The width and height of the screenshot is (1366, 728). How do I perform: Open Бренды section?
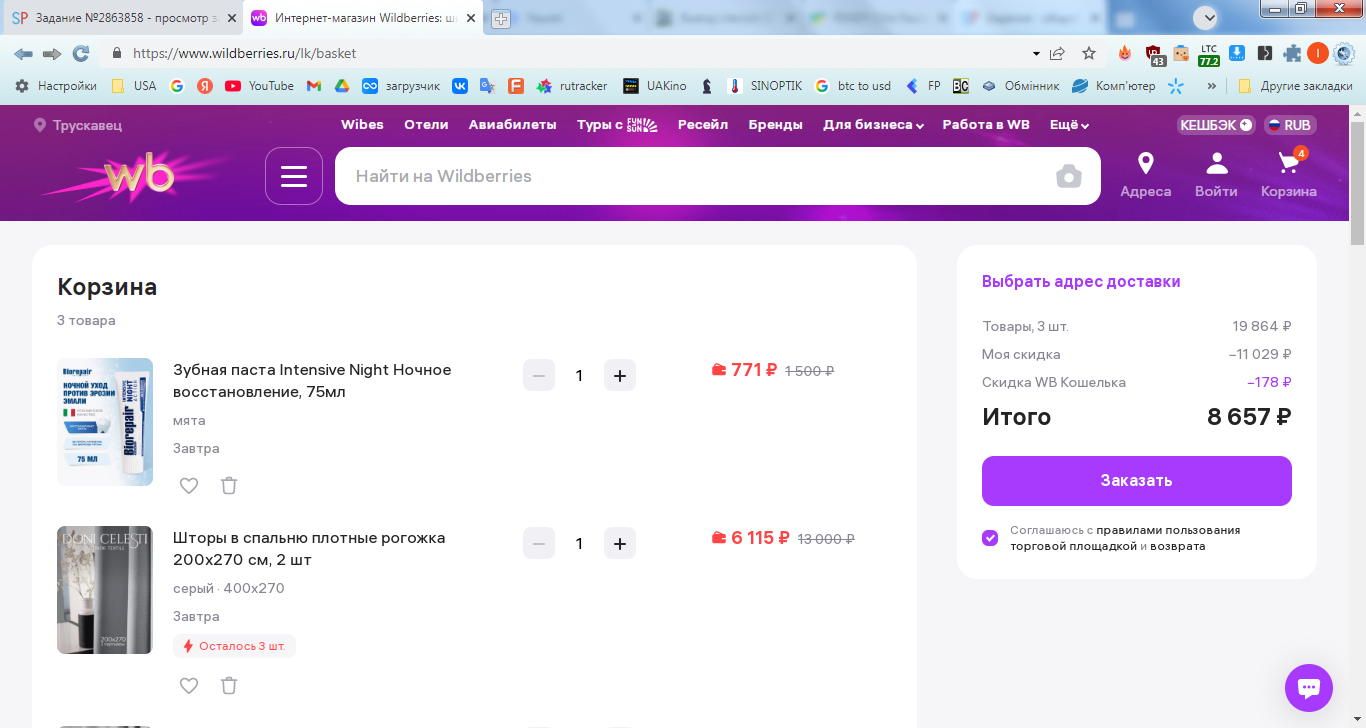[776, 125]
